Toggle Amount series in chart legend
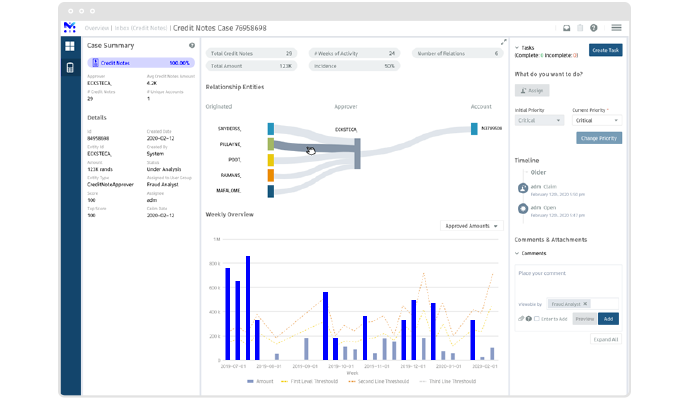Image resolution: width=690 pixels, height=400 pixels. tap(260, 381)
